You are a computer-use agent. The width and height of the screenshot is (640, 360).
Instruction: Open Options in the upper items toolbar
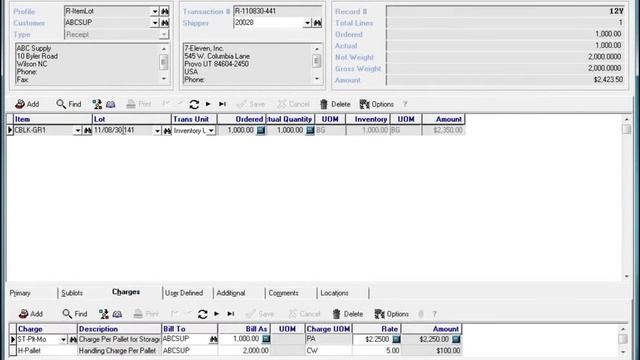point(376,104)
